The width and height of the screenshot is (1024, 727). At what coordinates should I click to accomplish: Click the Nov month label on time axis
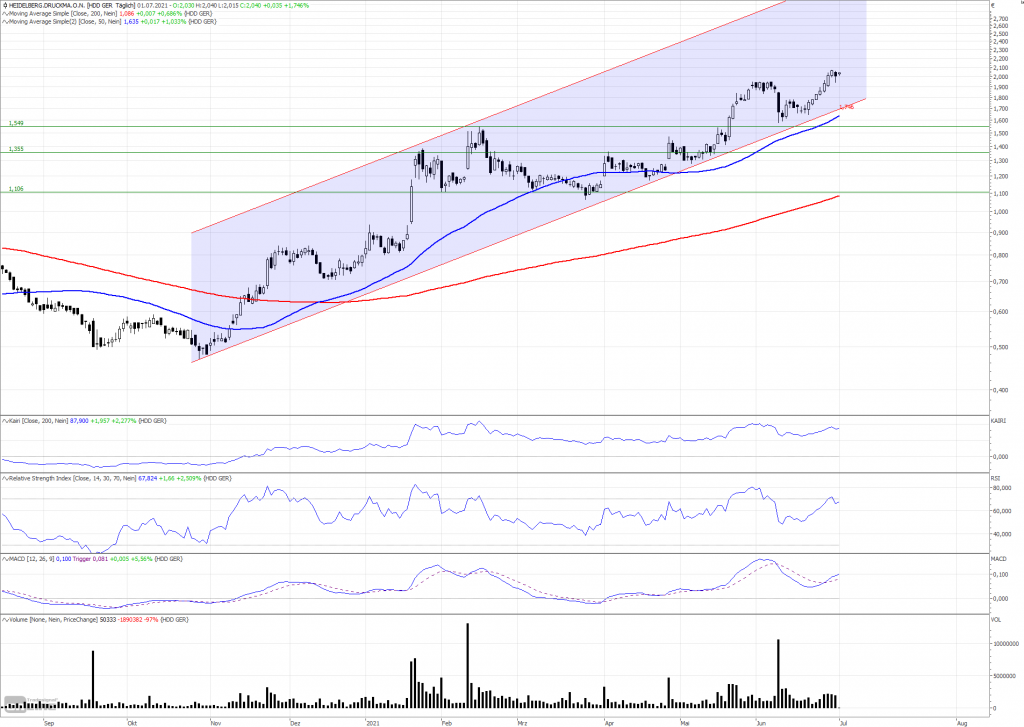(x=216, y=723)
